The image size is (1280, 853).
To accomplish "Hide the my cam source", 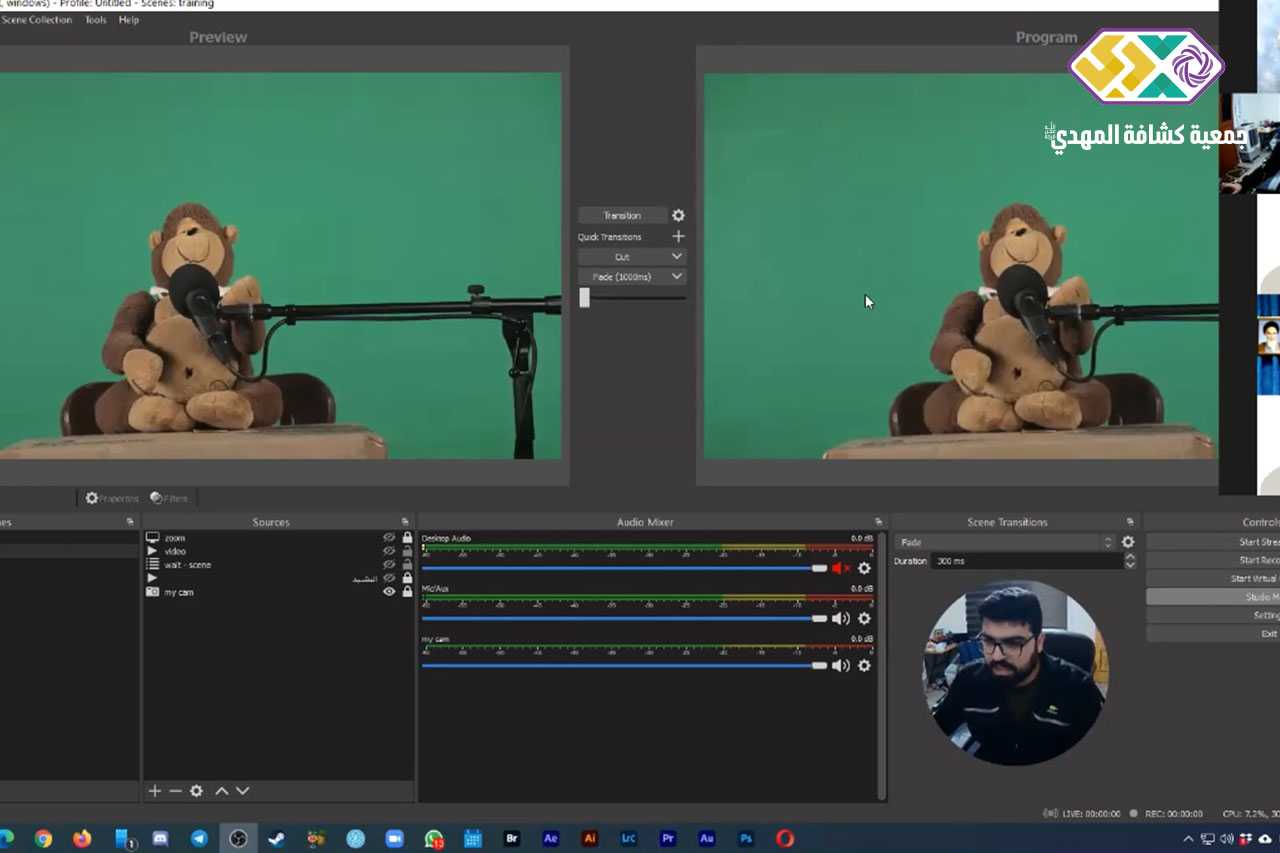I will click(x=389, y=592).
